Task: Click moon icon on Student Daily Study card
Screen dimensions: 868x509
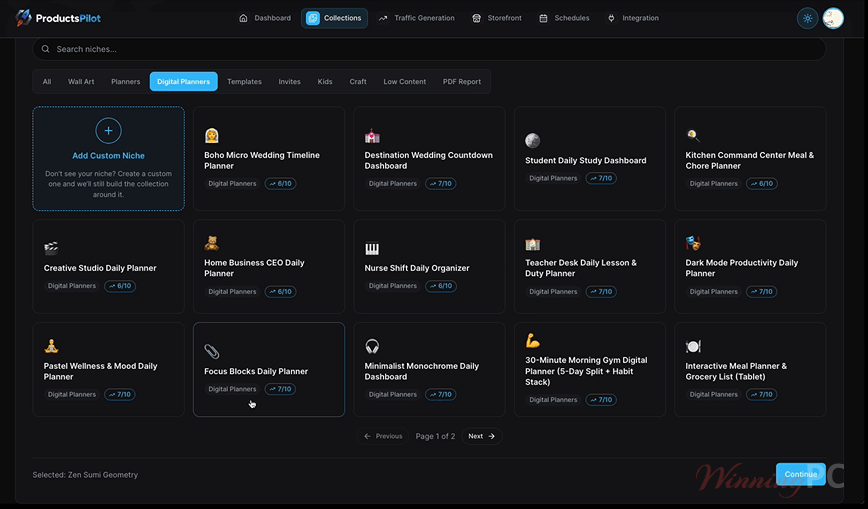Action: pyautogui.click(x=533, y=141)
